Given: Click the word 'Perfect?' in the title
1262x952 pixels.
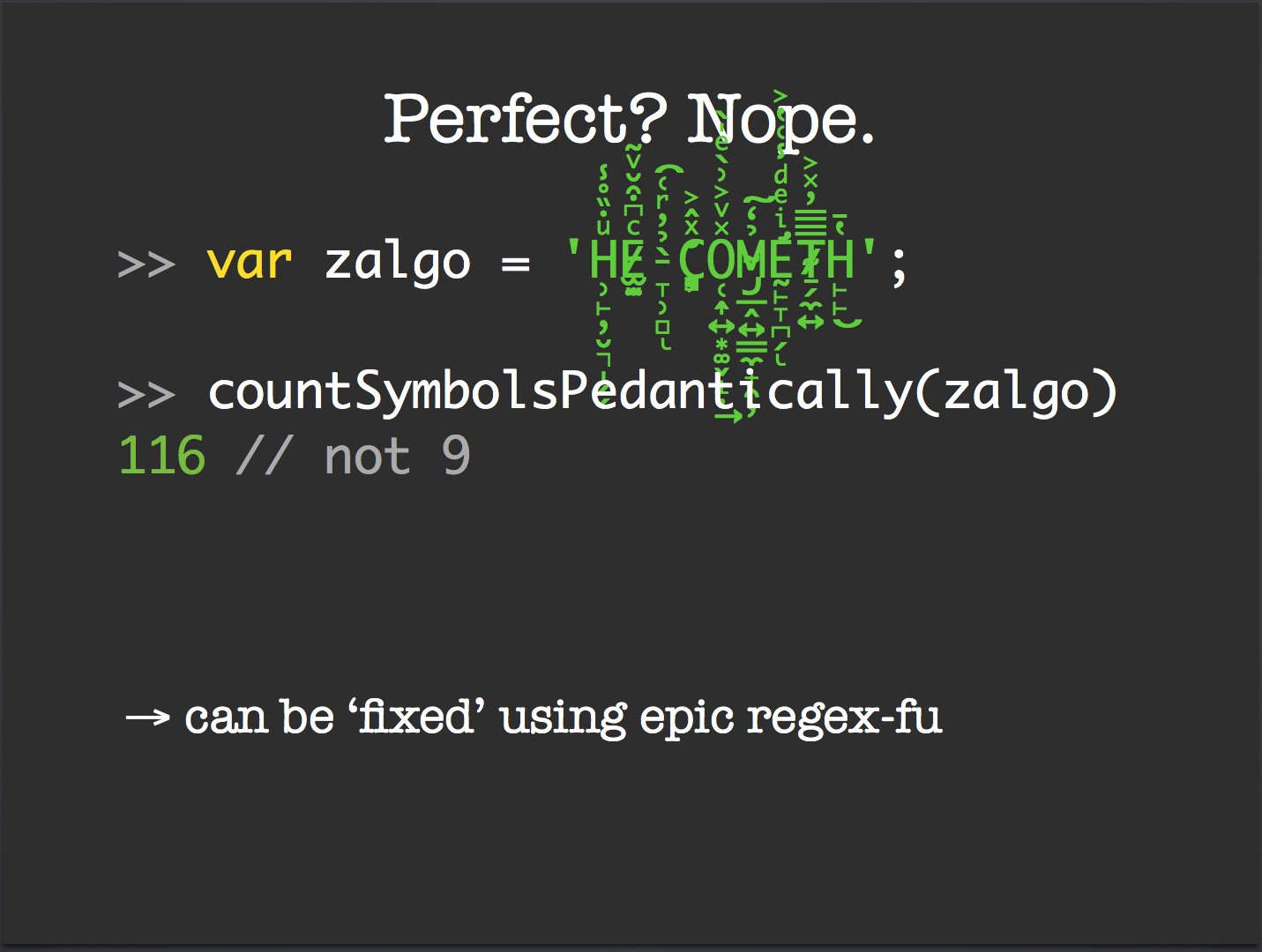Looking at the screenshot, I should (526, 118).
